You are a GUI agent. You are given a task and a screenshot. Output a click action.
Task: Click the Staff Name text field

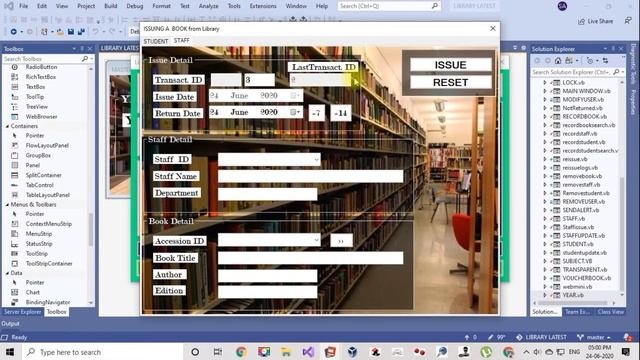(311, 176)
